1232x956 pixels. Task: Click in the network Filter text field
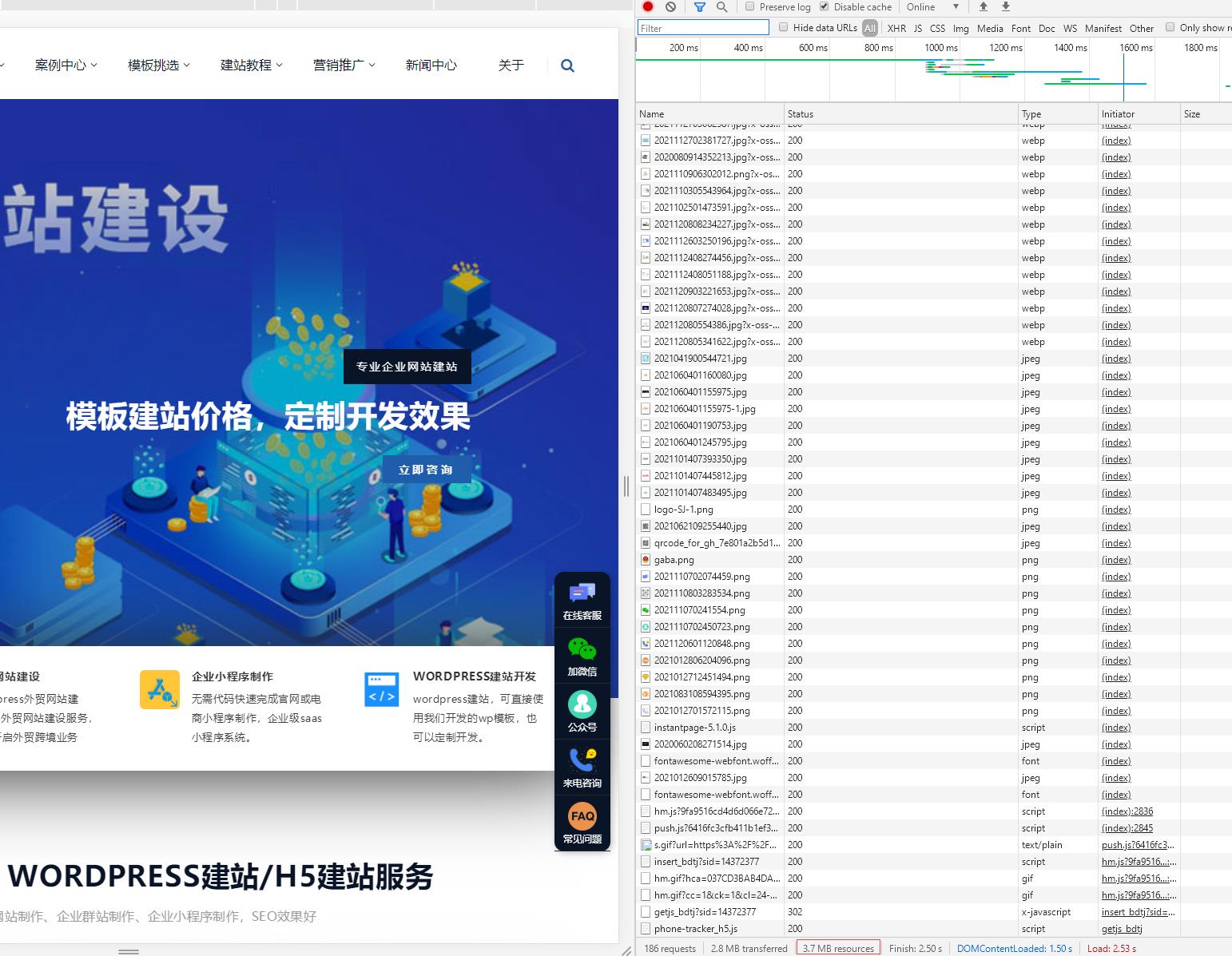[x=703, y=28]
